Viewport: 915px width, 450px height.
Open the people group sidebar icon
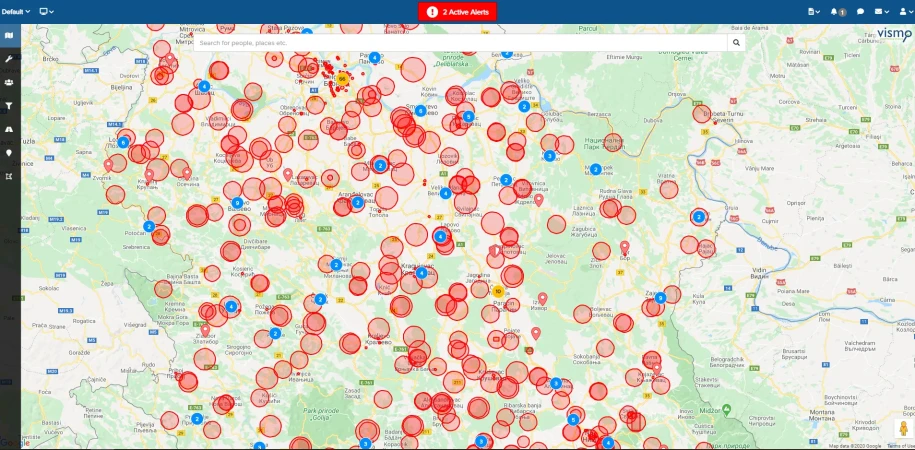[9, 82]
